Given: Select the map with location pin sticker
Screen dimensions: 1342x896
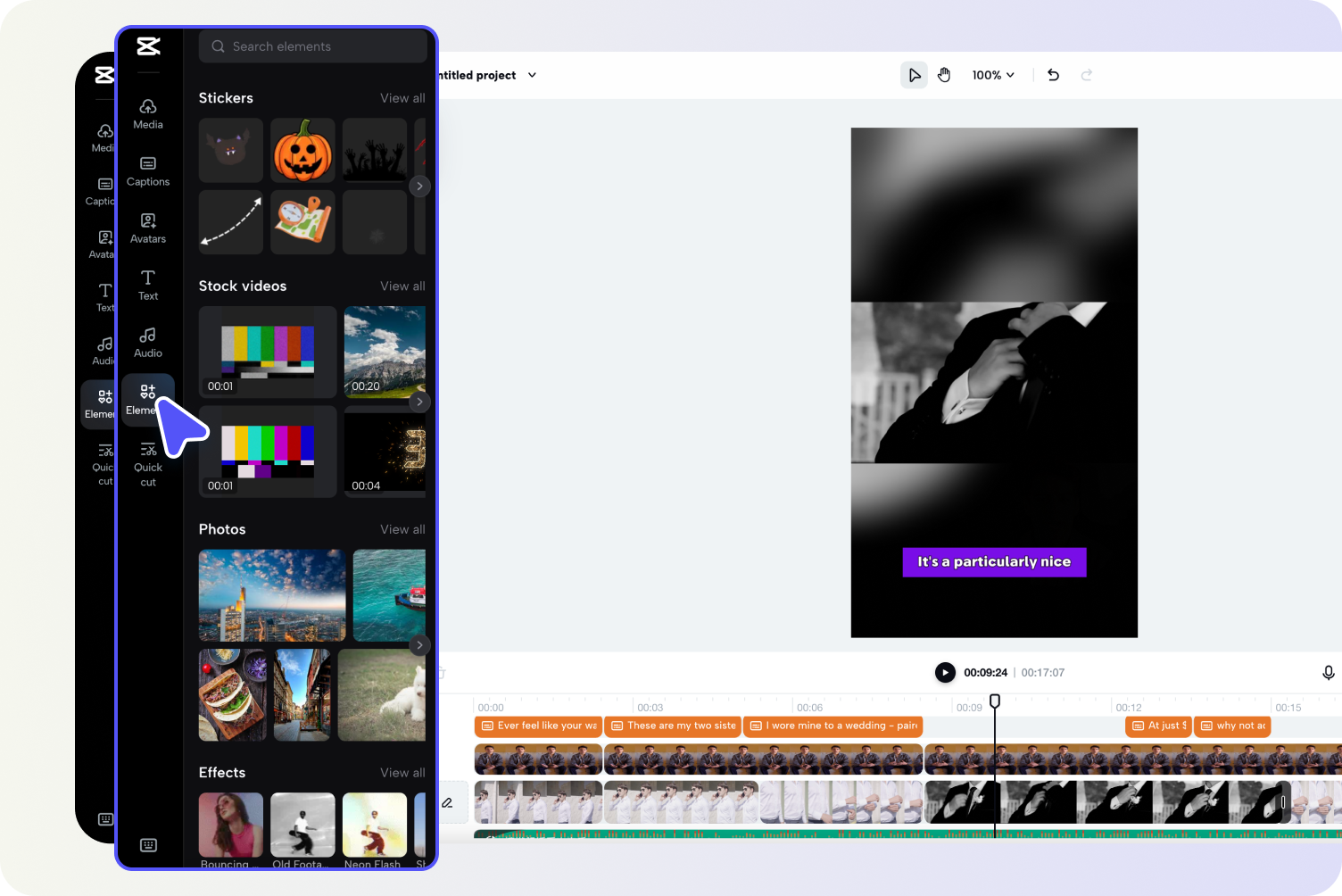Looking at the screenshot, I should click(x=303, y=222).
